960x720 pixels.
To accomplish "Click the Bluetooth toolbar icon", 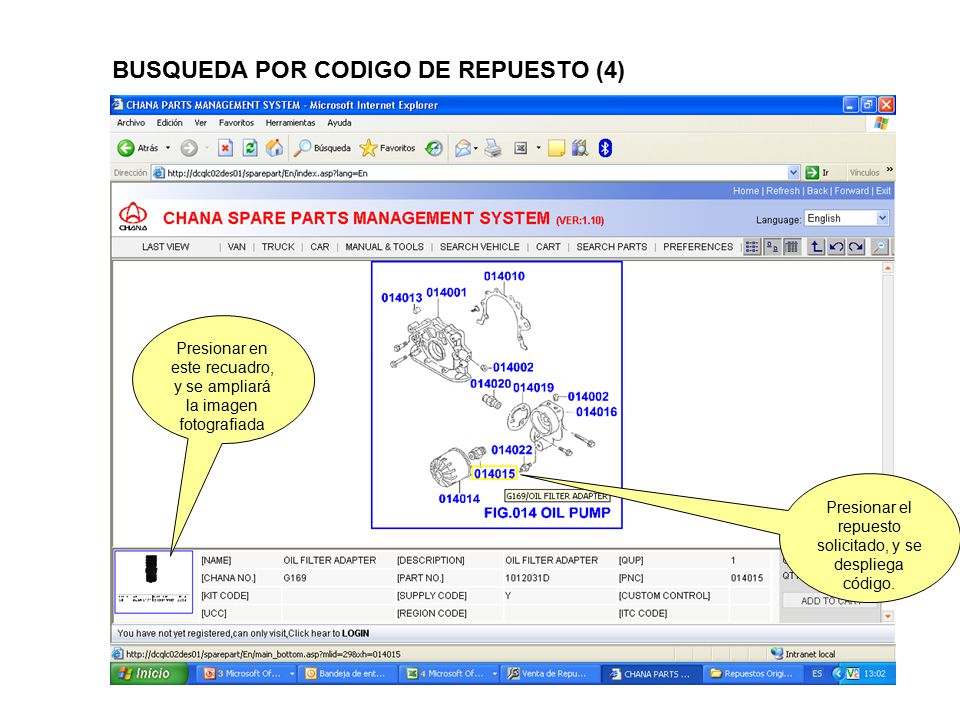I will coord(605,148).
